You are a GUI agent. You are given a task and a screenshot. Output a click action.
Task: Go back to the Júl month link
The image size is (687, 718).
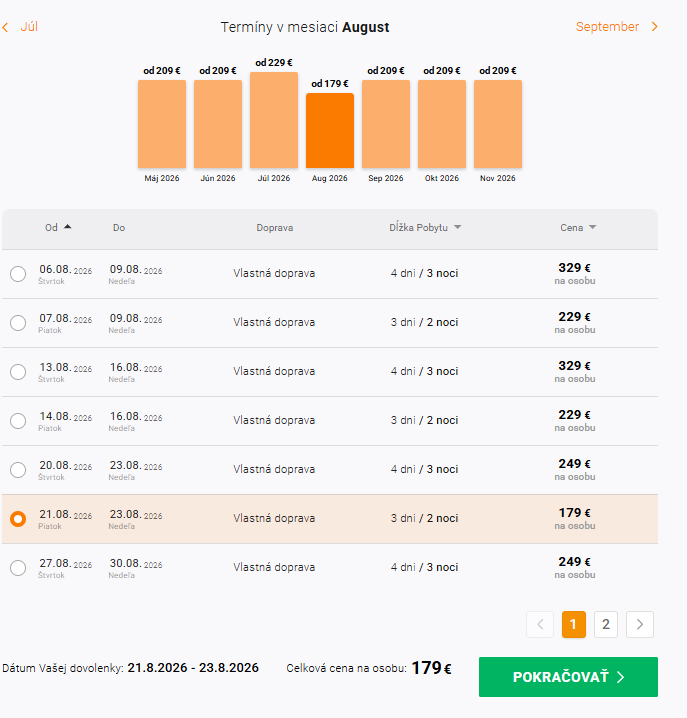29,27
